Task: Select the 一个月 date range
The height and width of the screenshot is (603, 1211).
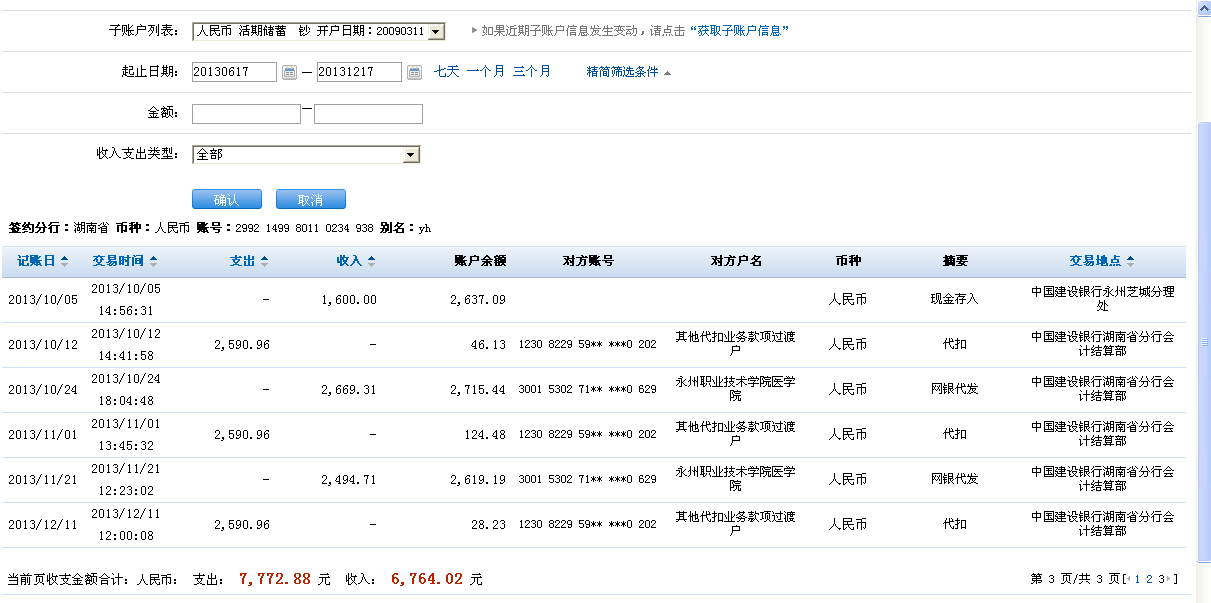Action: [485, 71]
